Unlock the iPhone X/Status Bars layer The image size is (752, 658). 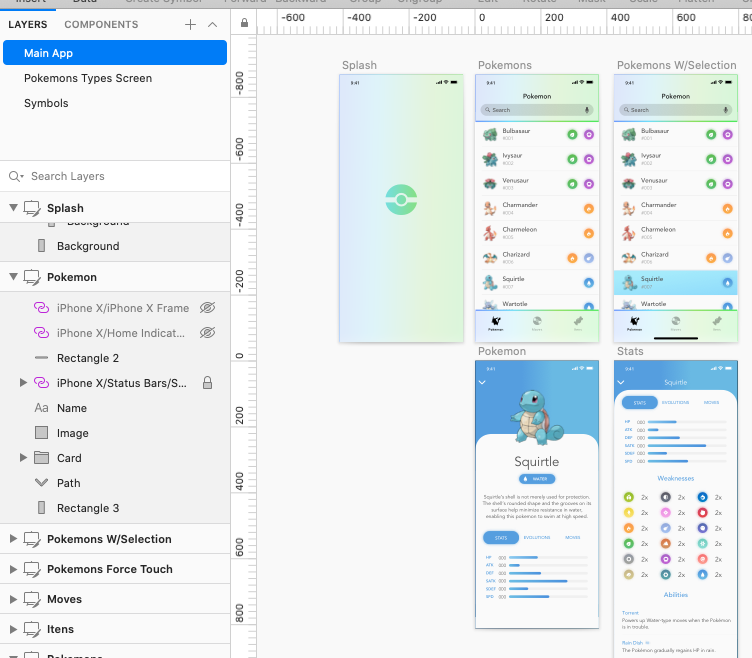[x=207, y=383]
